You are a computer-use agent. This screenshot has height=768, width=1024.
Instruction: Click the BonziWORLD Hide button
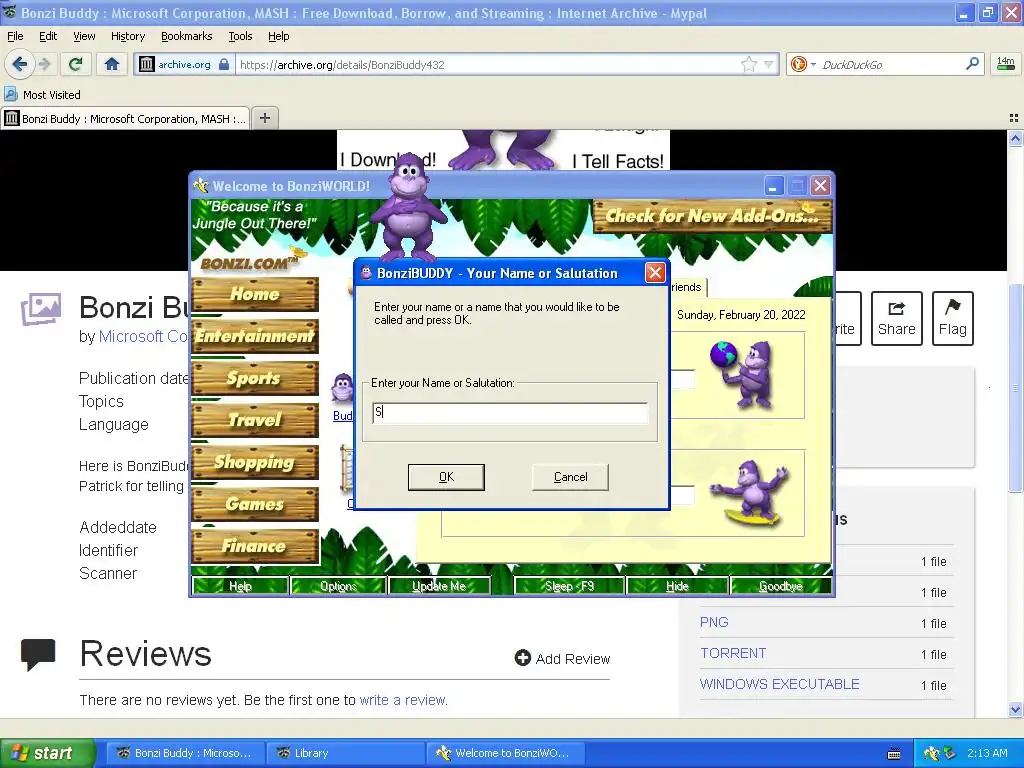pyautogui.click(x=677, y=586)
